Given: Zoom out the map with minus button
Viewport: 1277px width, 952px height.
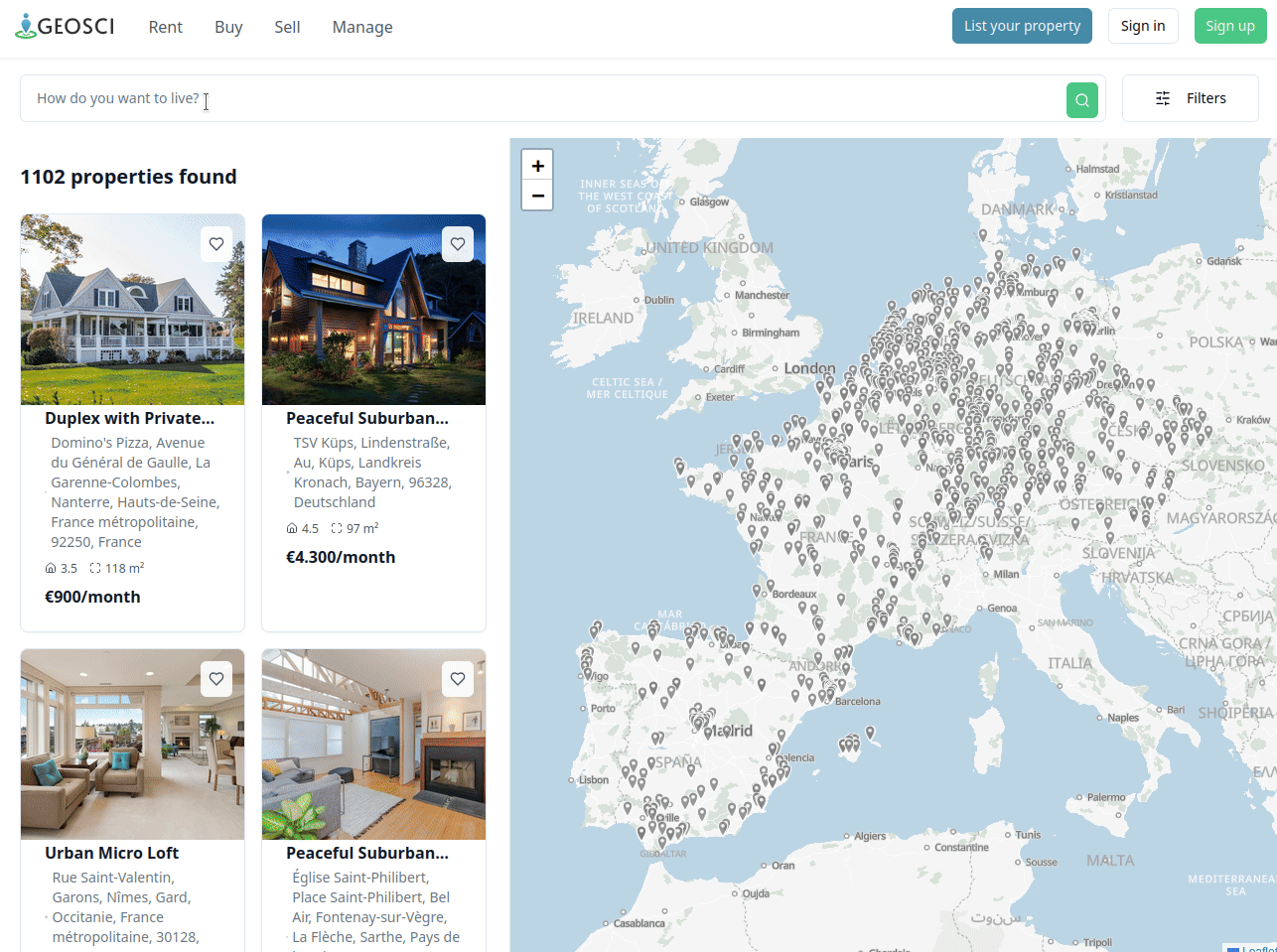Looking at the screenshot, I should tap(537, 196).
